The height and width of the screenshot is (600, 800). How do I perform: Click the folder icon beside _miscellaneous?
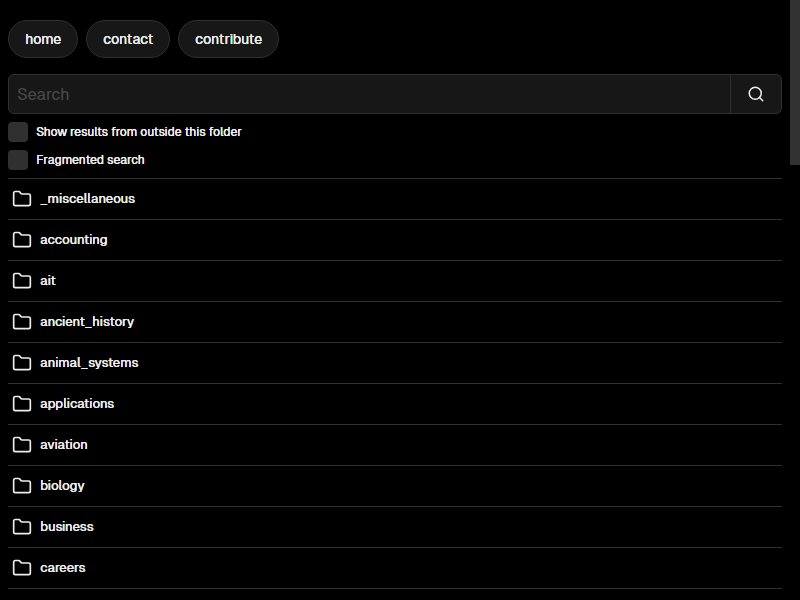[x=22, y=198]
